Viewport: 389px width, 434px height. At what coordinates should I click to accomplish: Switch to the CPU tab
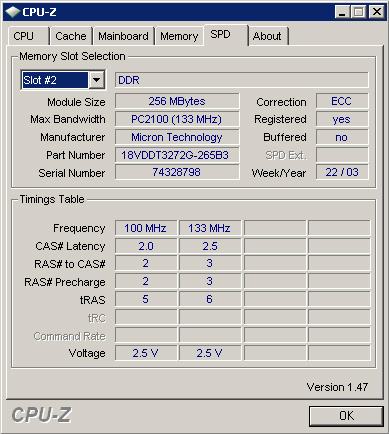[x=28, y=36]
